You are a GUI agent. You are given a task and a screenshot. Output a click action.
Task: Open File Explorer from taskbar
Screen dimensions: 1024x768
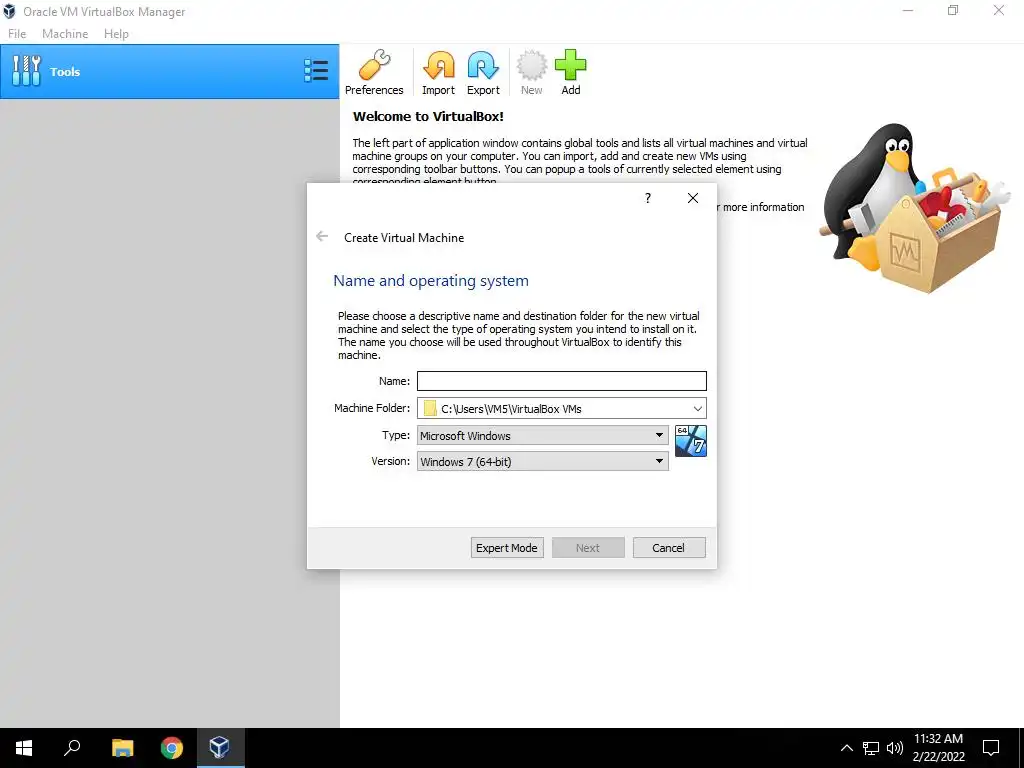(x=122, y=748)
